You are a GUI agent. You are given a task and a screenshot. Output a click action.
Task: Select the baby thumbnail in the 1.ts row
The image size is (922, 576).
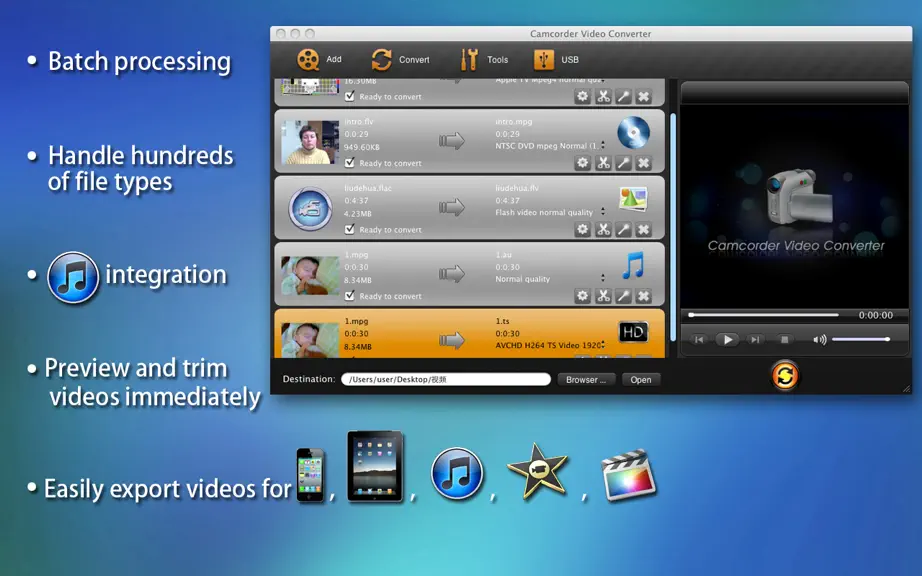point(310,340)
